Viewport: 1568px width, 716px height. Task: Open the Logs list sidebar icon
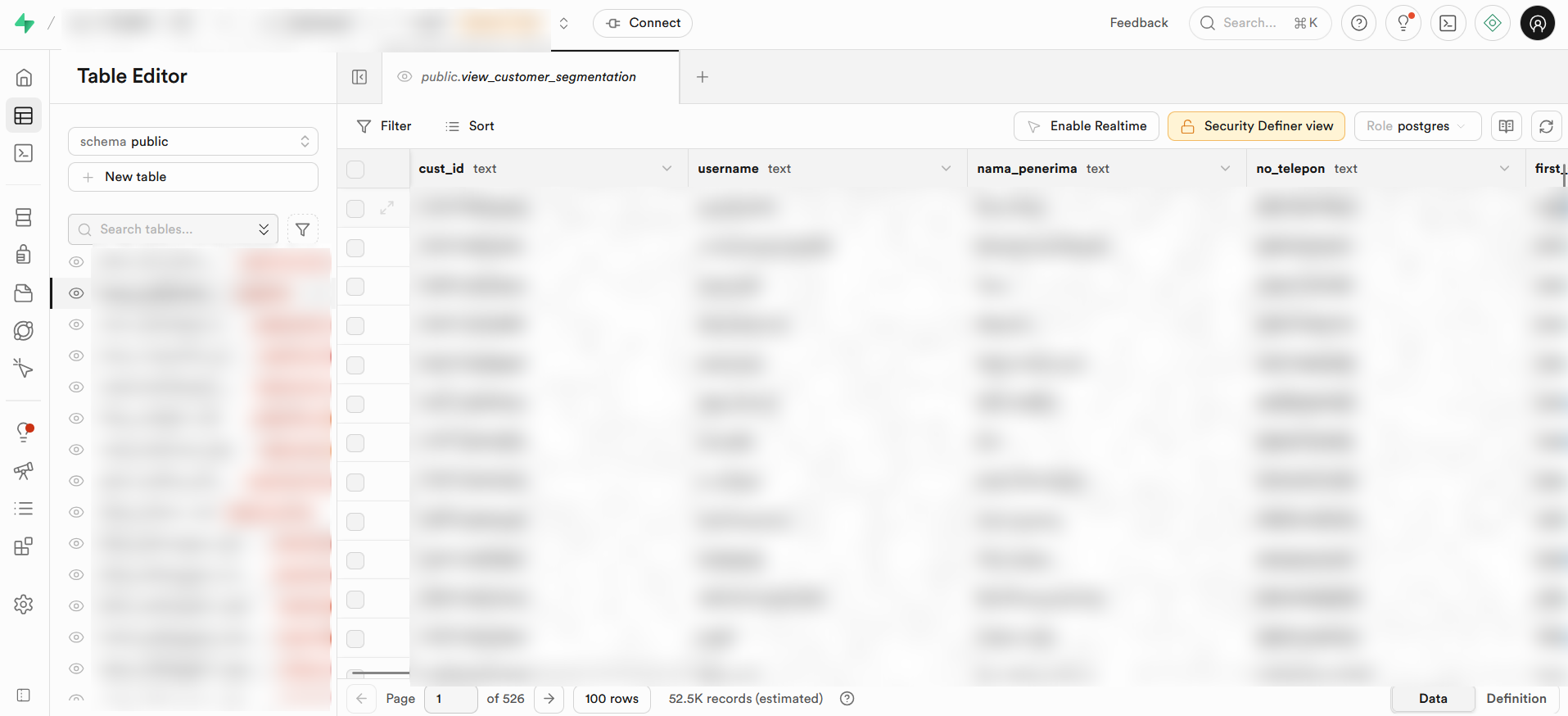click(24, 509)
